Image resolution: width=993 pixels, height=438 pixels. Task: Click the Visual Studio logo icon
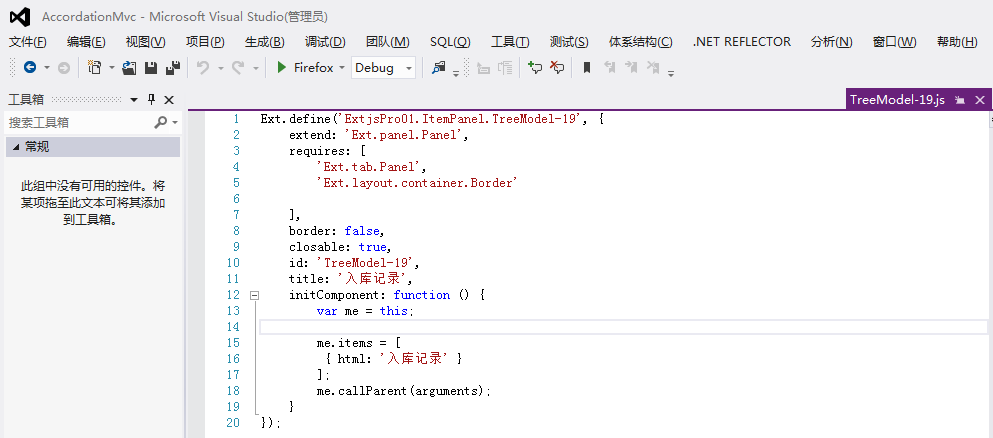coord(20,16)
